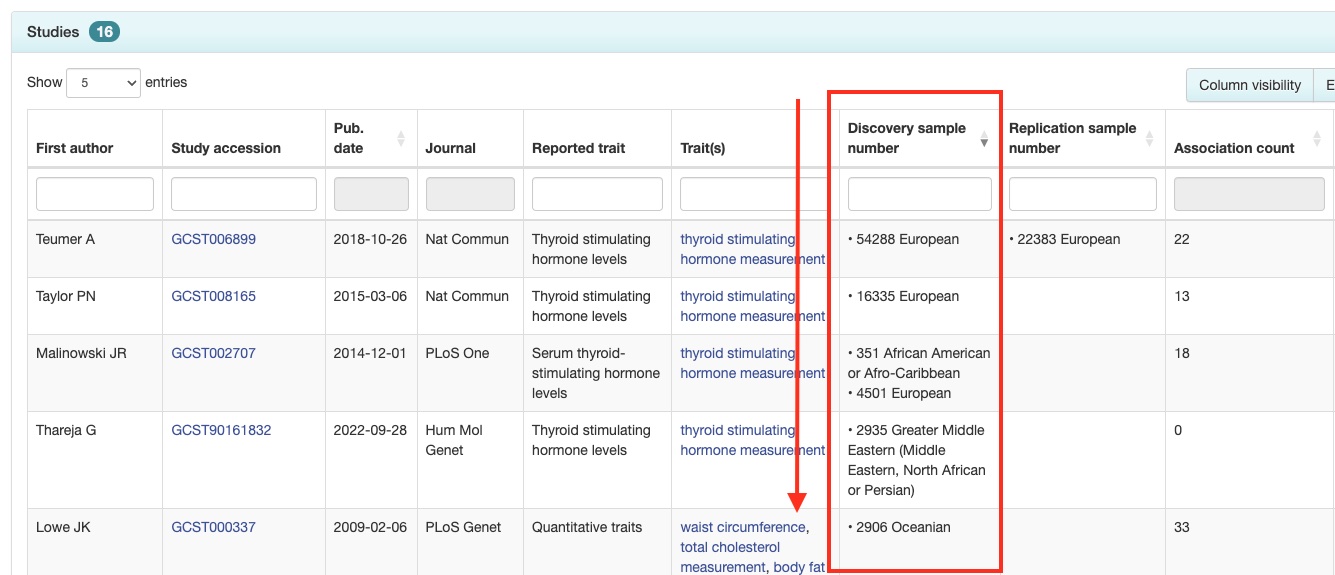Viewport: 1335px width, 575px height.
Task: Open Teumer A's thyroid stimulating hormone trait link
Action: (753, 249)
